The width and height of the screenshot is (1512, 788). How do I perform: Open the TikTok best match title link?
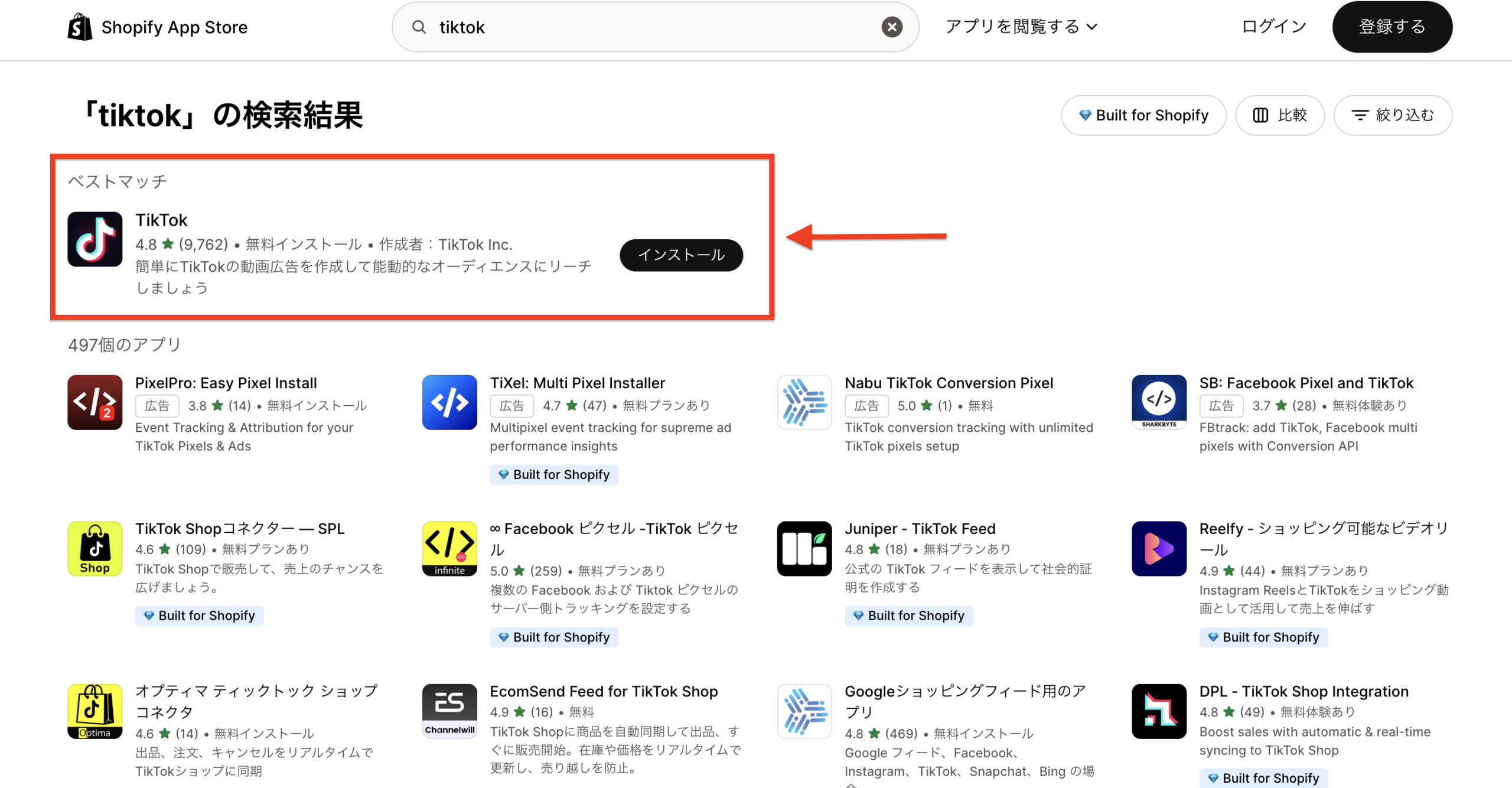pyautogui.click(x=161, y=220)
